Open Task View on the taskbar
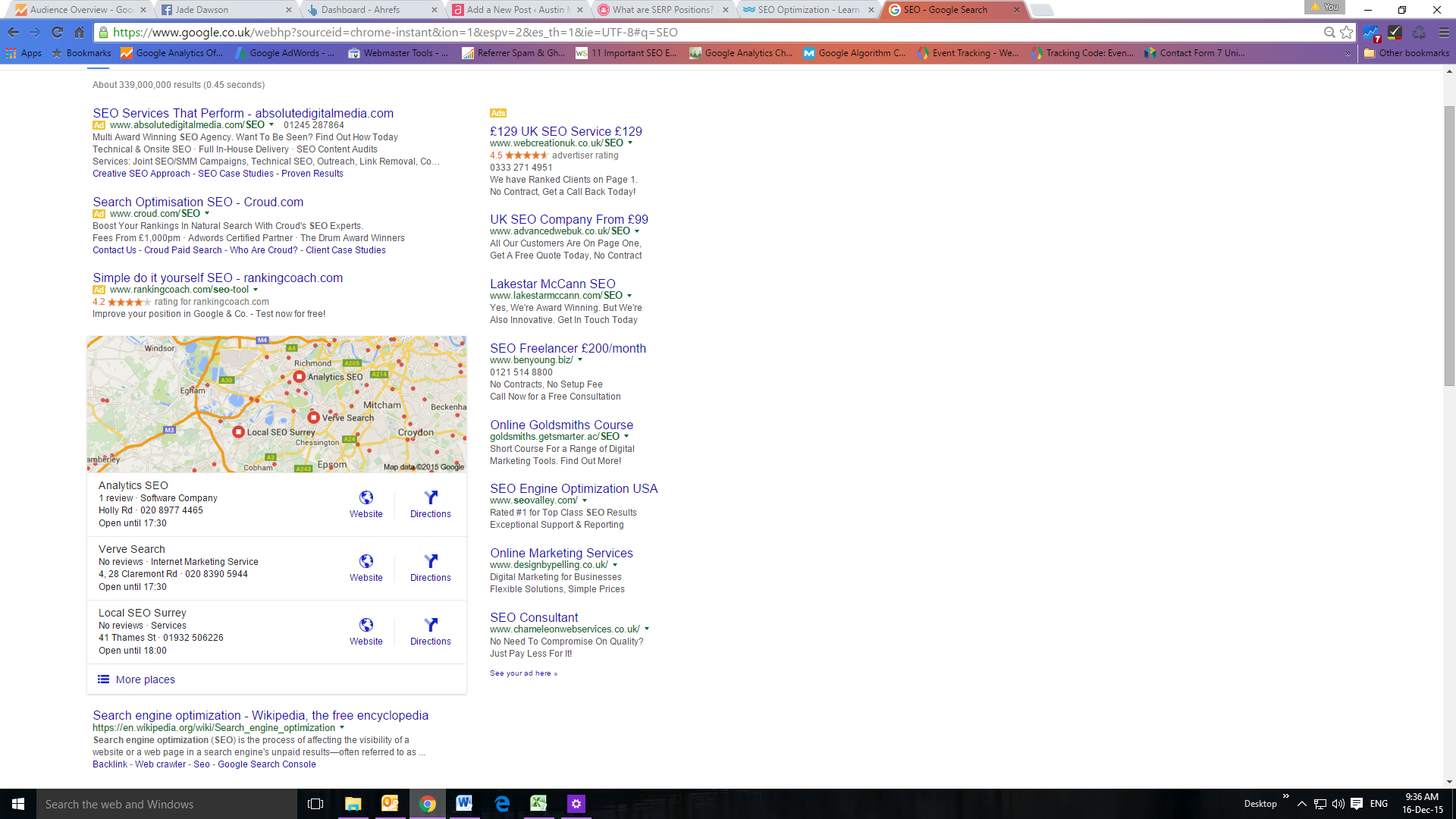Screen dimensions: 1456x819 point(315,804)
